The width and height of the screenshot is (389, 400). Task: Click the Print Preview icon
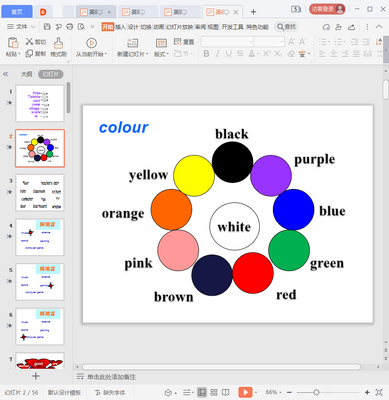pos(81,27)
